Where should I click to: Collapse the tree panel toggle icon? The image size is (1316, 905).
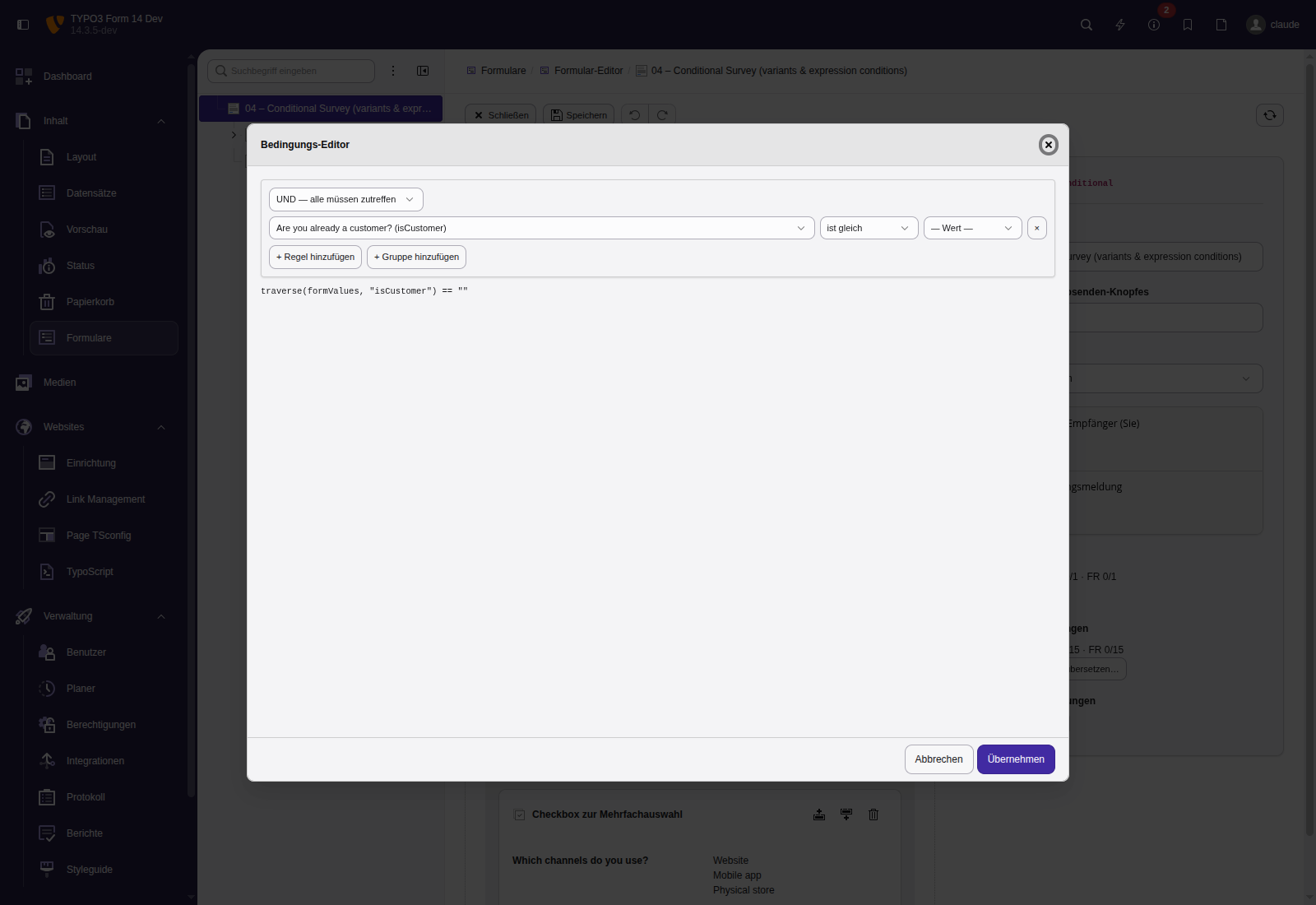[423, 71]
